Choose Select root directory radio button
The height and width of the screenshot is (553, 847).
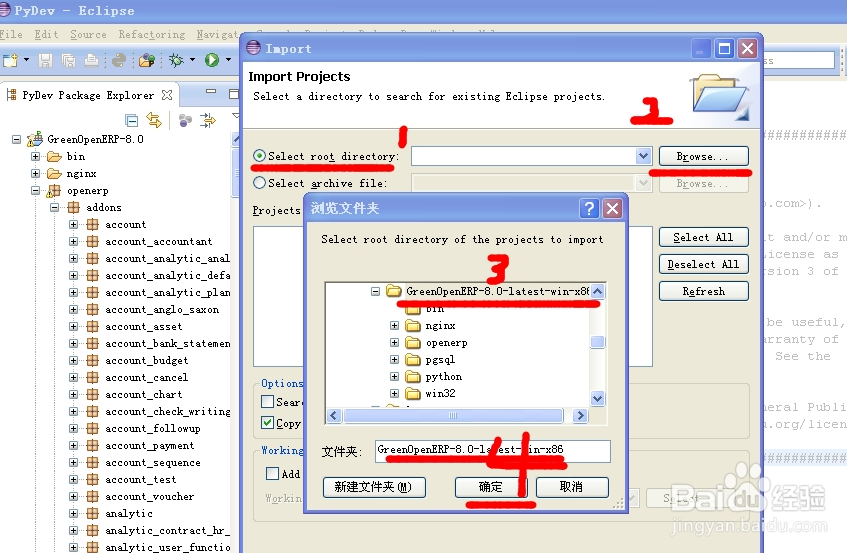tap(259, 156)
